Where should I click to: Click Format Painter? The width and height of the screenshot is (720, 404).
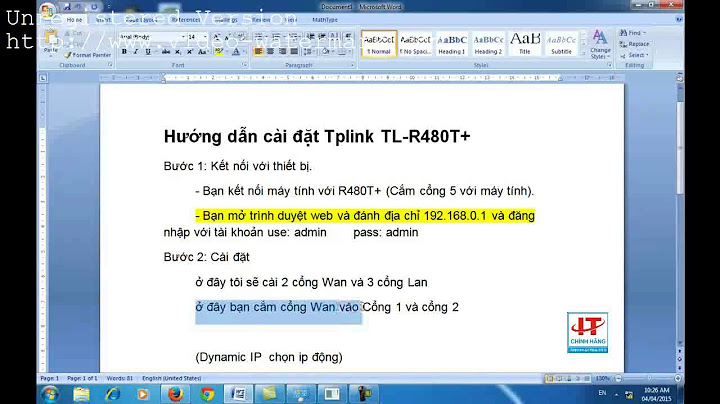click(87, 55)
